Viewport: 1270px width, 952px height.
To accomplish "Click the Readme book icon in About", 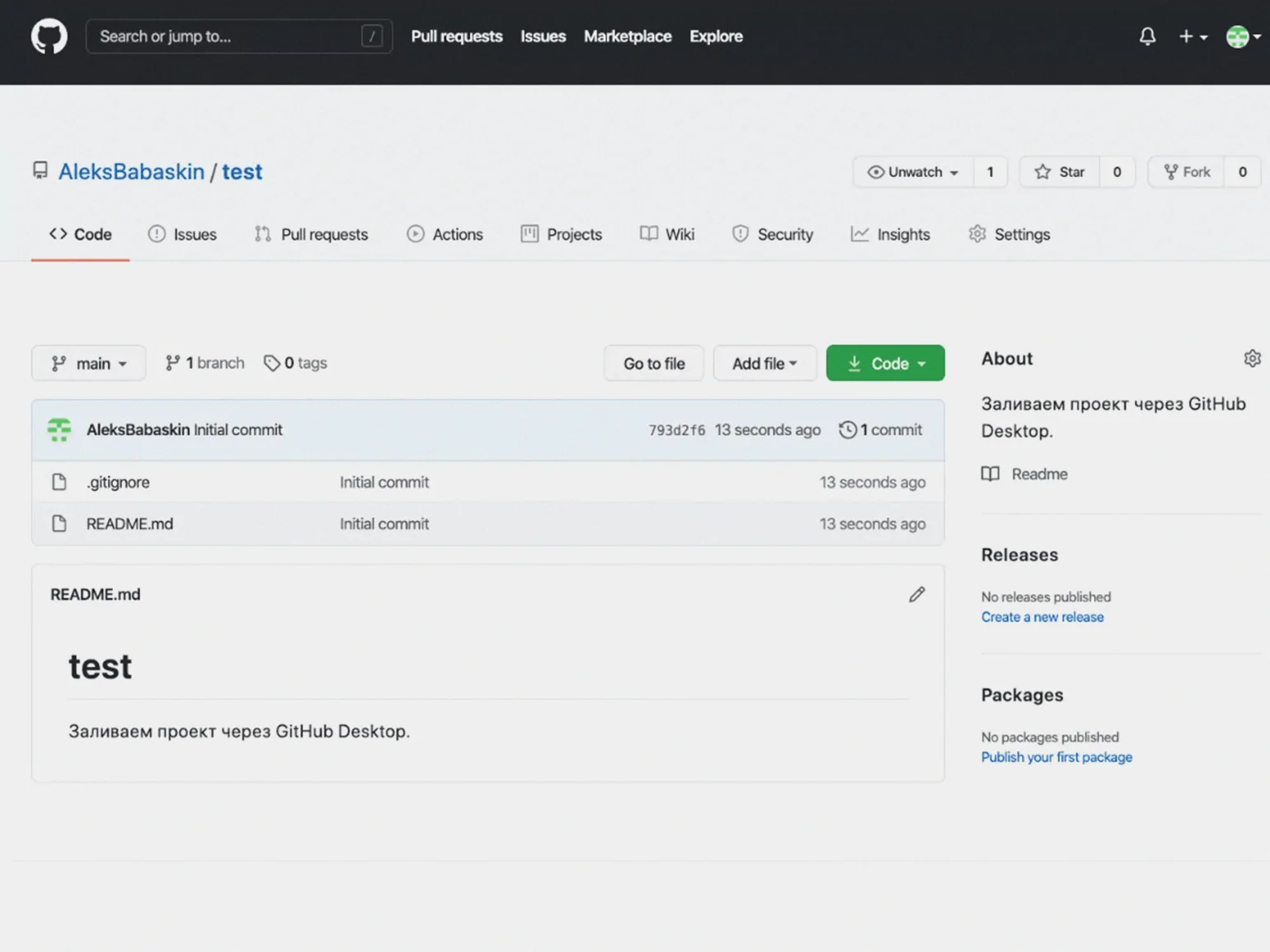I will coord(990,474).
